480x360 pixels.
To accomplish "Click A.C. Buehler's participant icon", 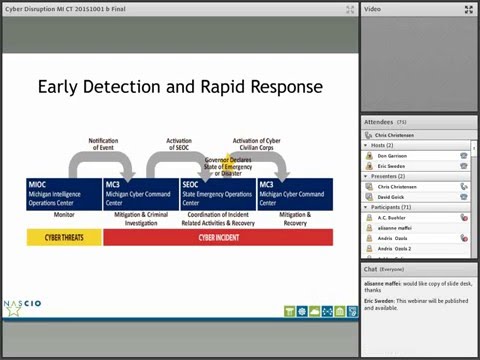I will pyautogui.click(x=369, y=218).
